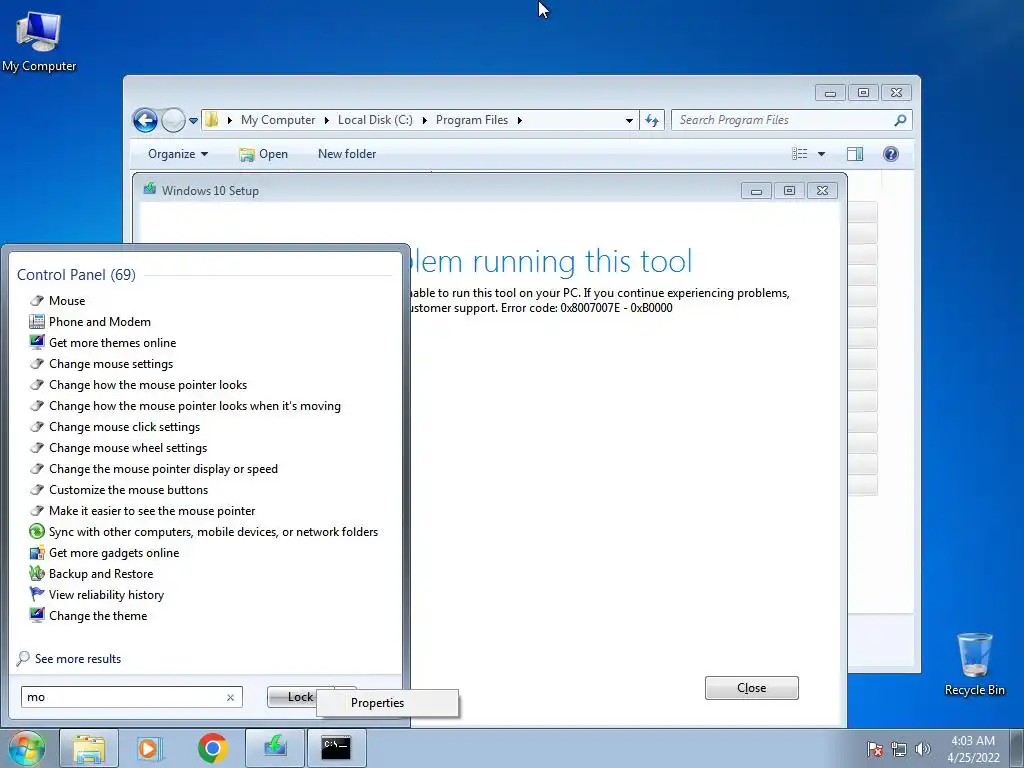Viewport: 1024px width, 768px height.
Task: Click Close button in Windows 10 Setup
Action: pyautogui.click(x=752, y=688)
